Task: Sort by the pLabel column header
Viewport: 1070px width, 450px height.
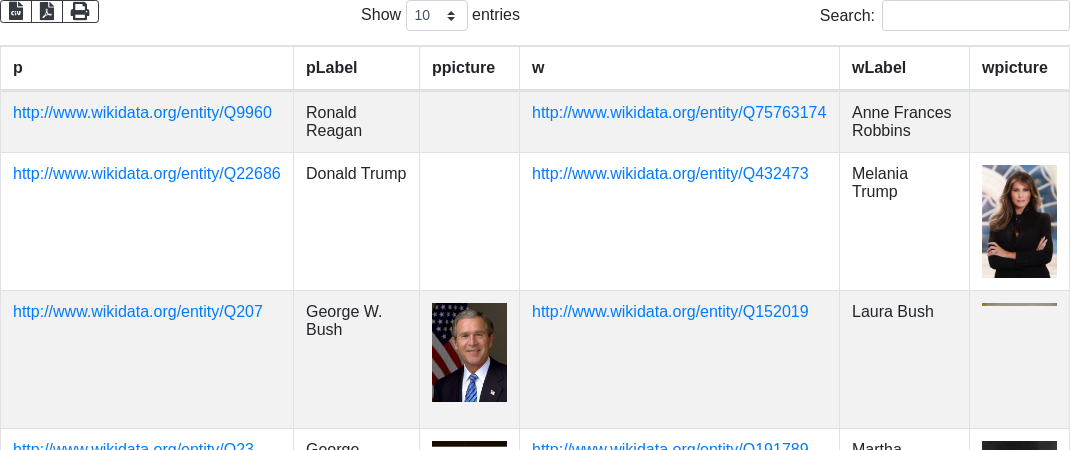Action: [356, 68]
